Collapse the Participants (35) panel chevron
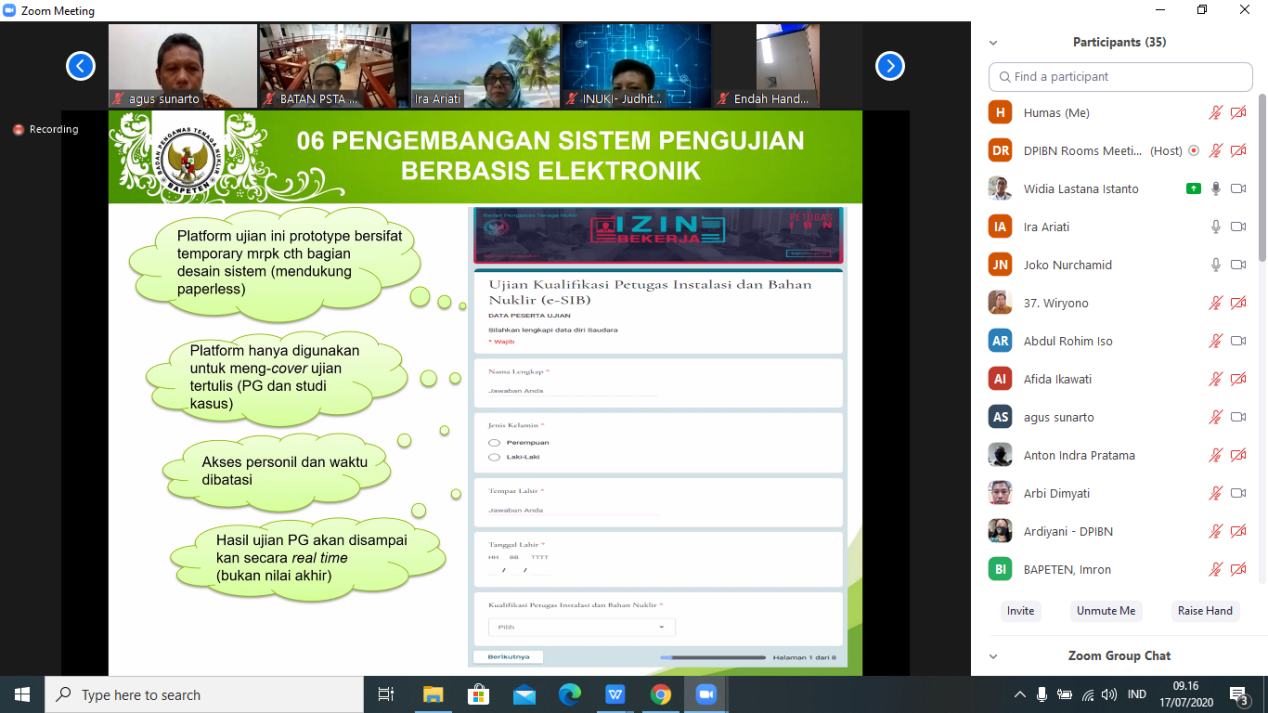The width and height of the screenshot is (1268, 713). (x=993, y=43)
